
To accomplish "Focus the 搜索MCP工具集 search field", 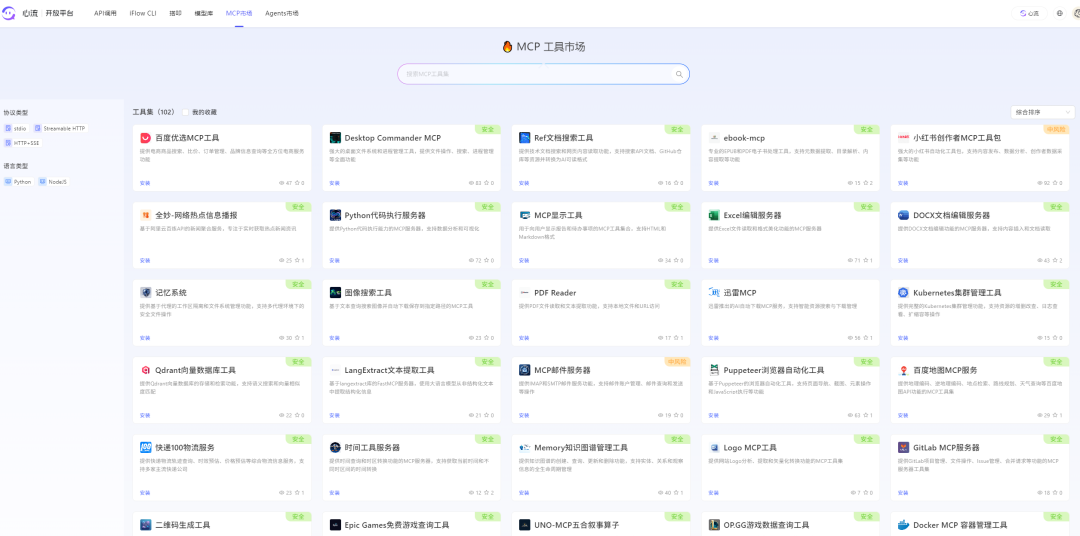I will point(543,74).
